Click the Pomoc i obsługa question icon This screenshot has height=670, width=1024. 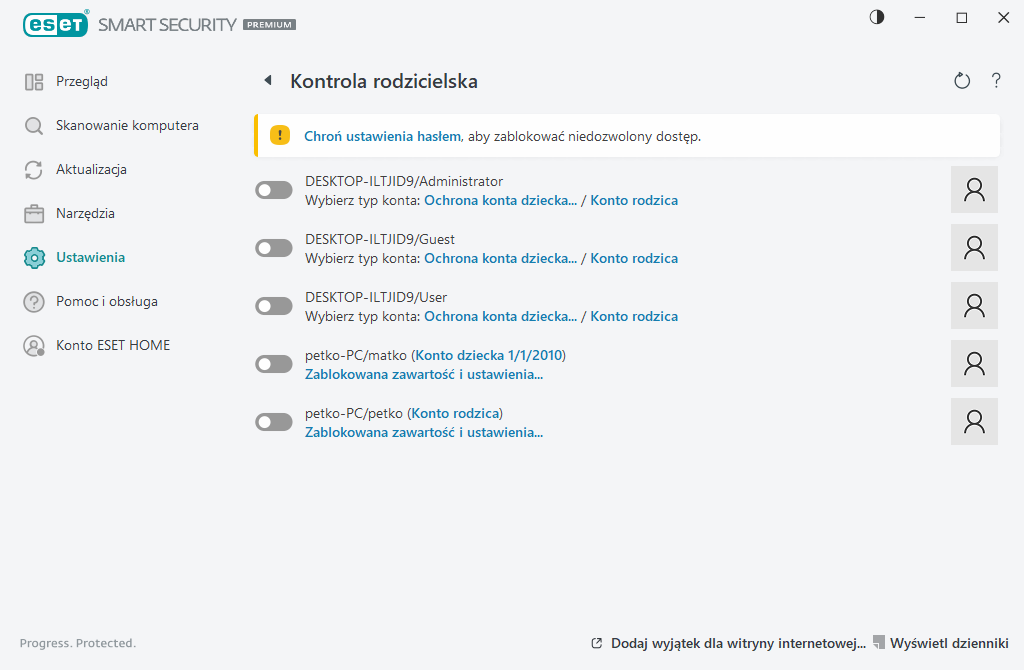(33, 301)
